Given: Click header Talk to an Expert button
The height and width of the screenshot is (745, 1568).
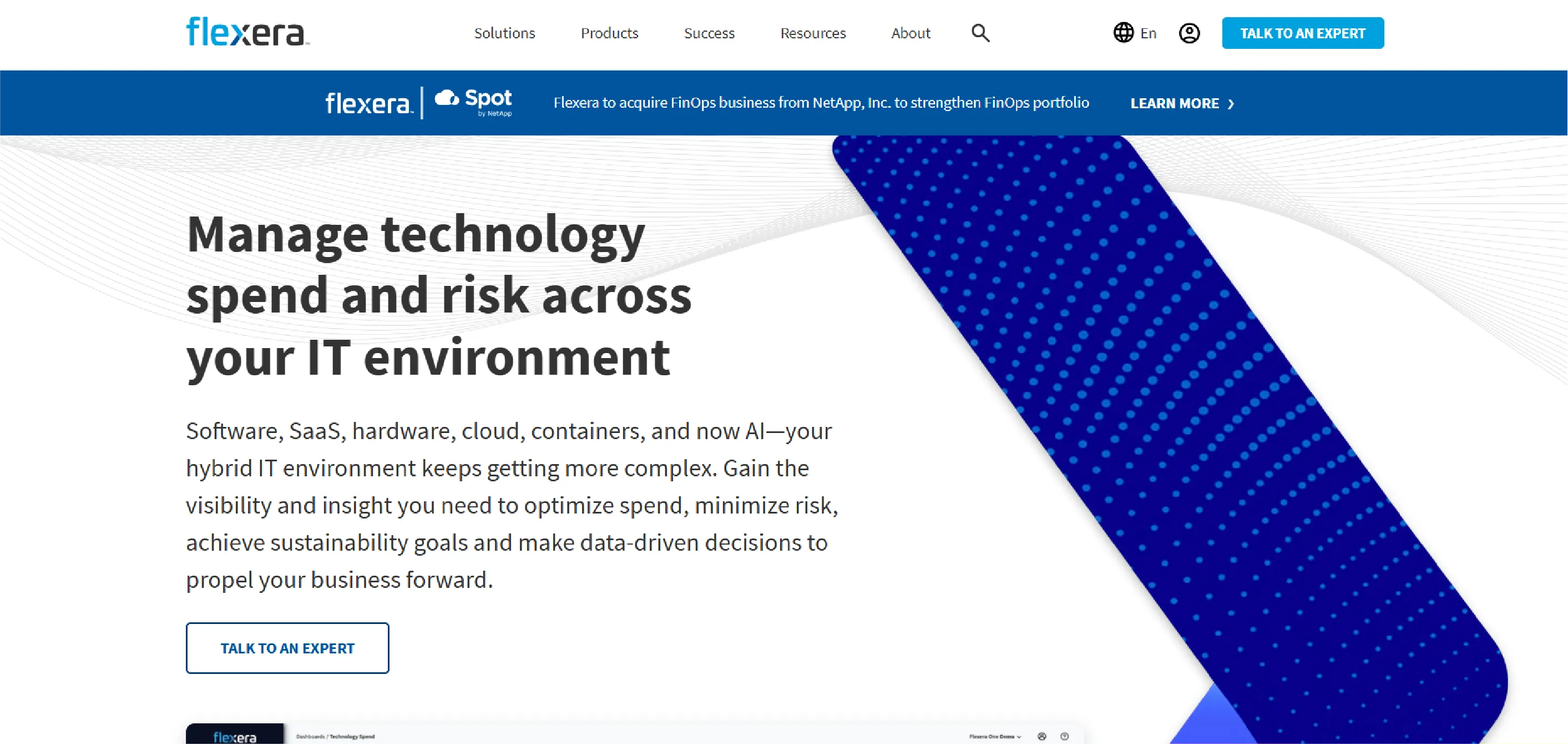Looking at the screenshot, I should [1303, 33].
